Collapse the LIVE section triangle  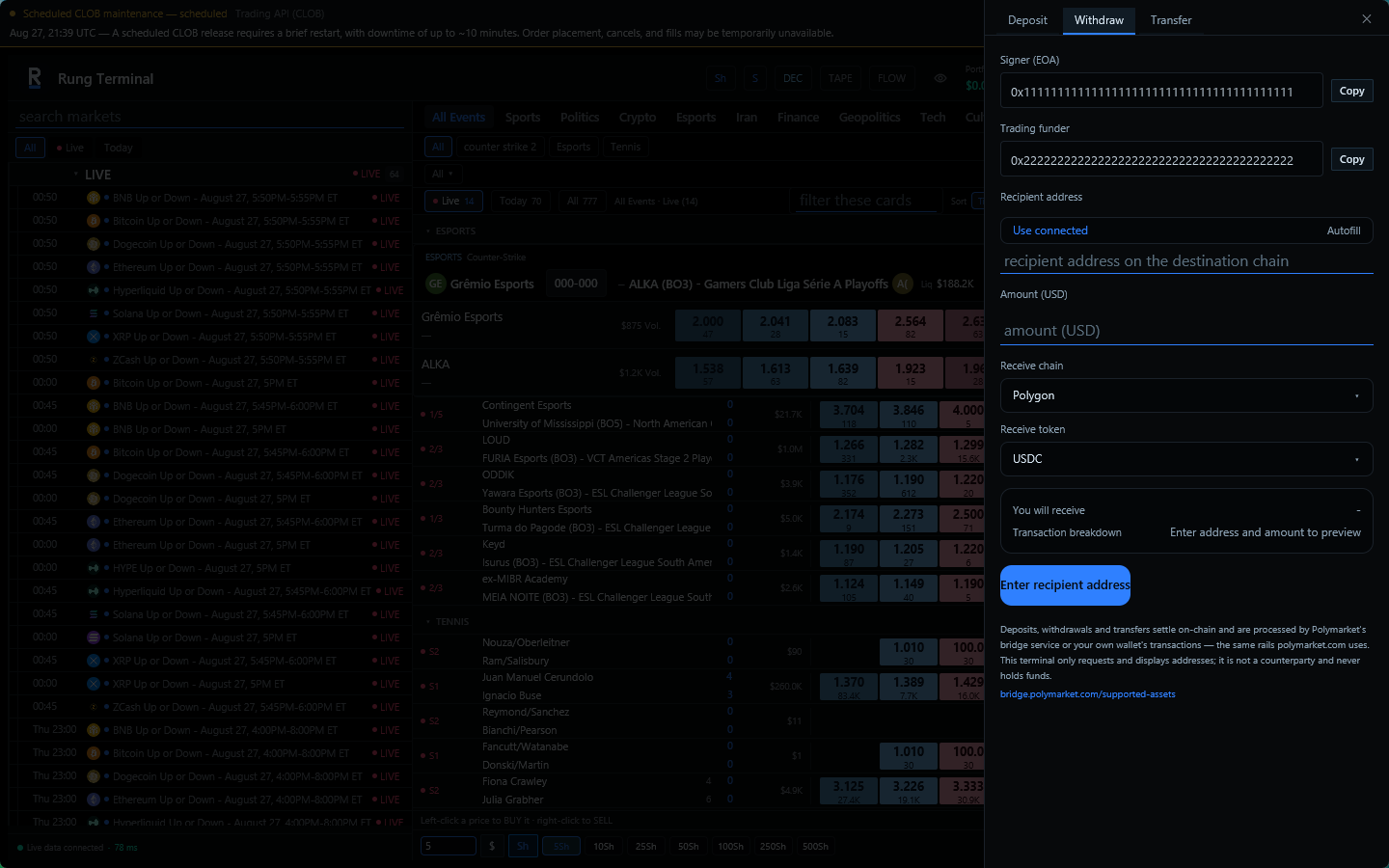click(75, 175)
